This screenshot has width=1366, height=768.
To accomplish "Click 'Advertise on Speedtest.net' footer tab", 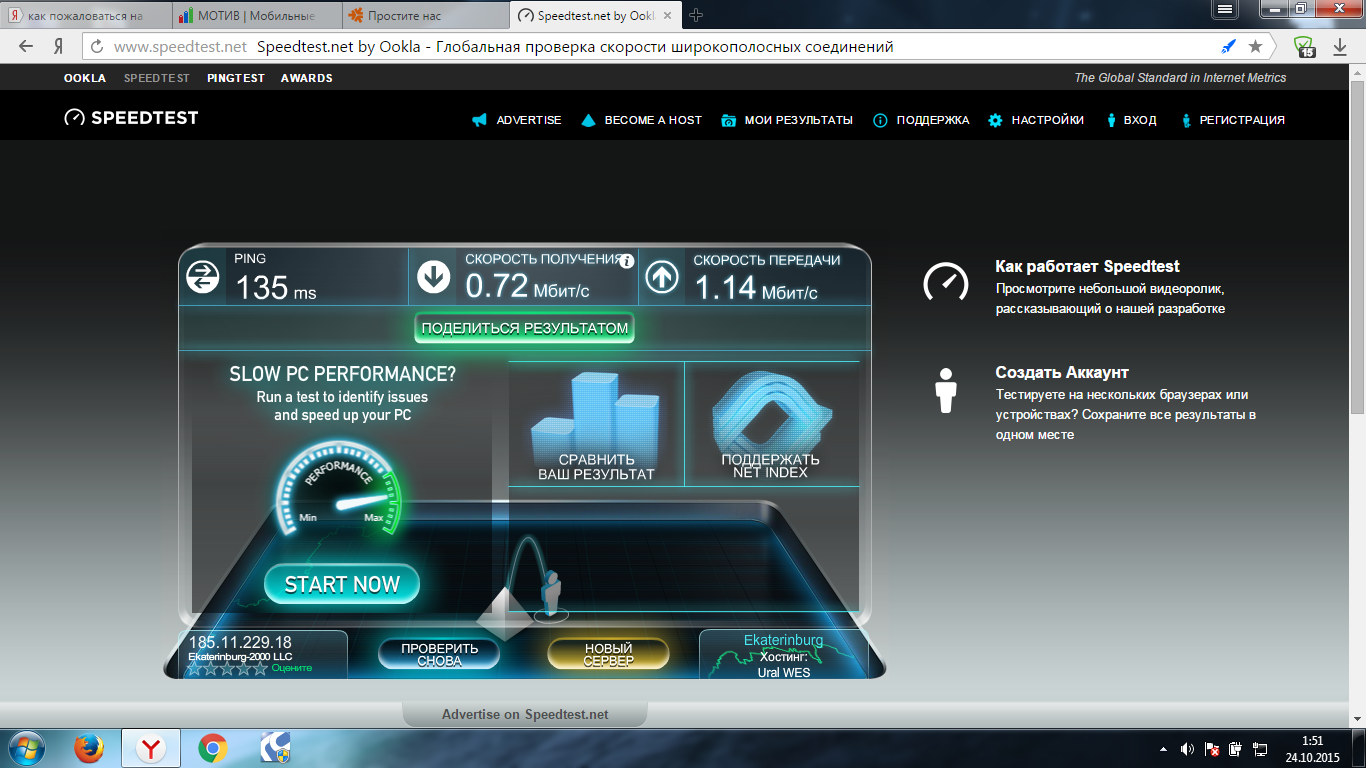I will (x=525, y=714).
